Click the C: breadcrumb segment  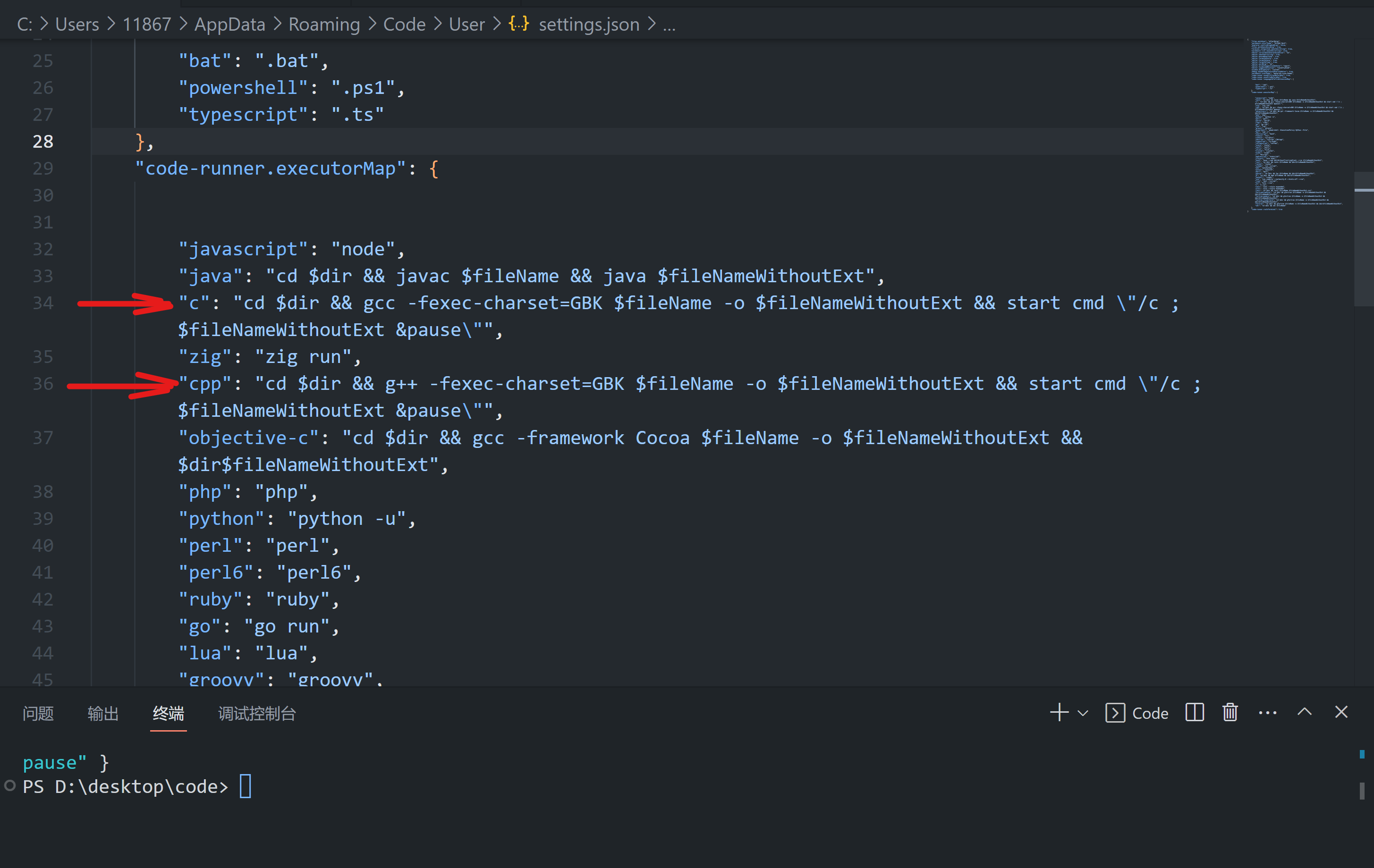(25, 25)
